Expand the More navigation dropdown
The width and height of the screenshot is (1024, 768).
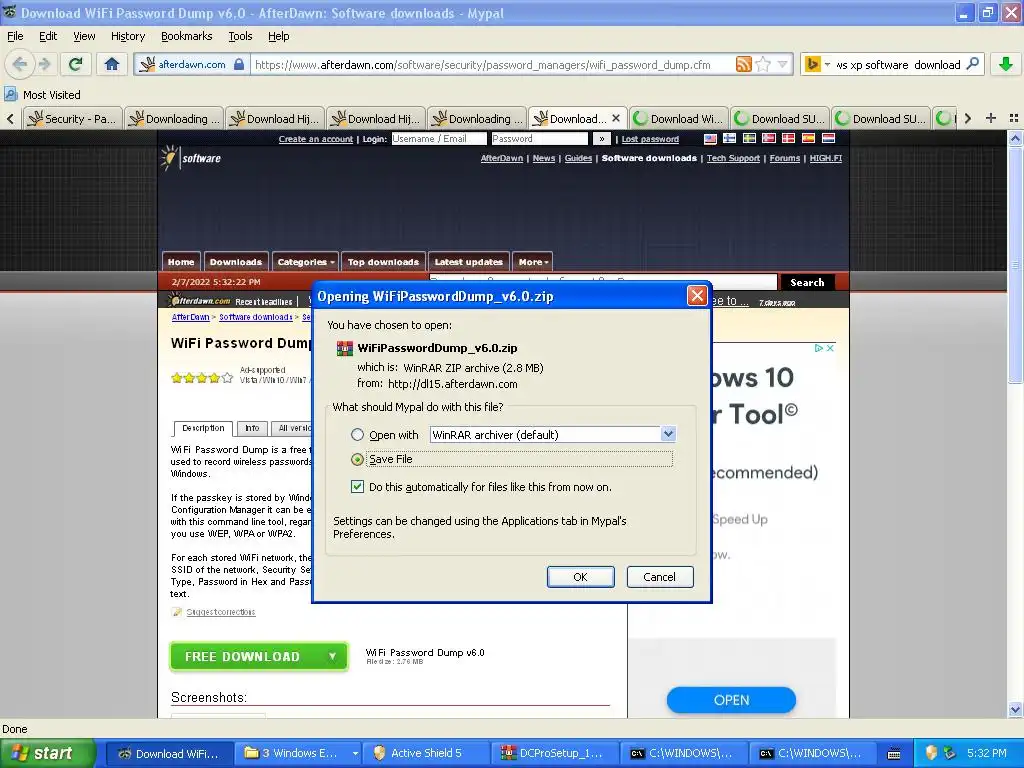(533, 262)
